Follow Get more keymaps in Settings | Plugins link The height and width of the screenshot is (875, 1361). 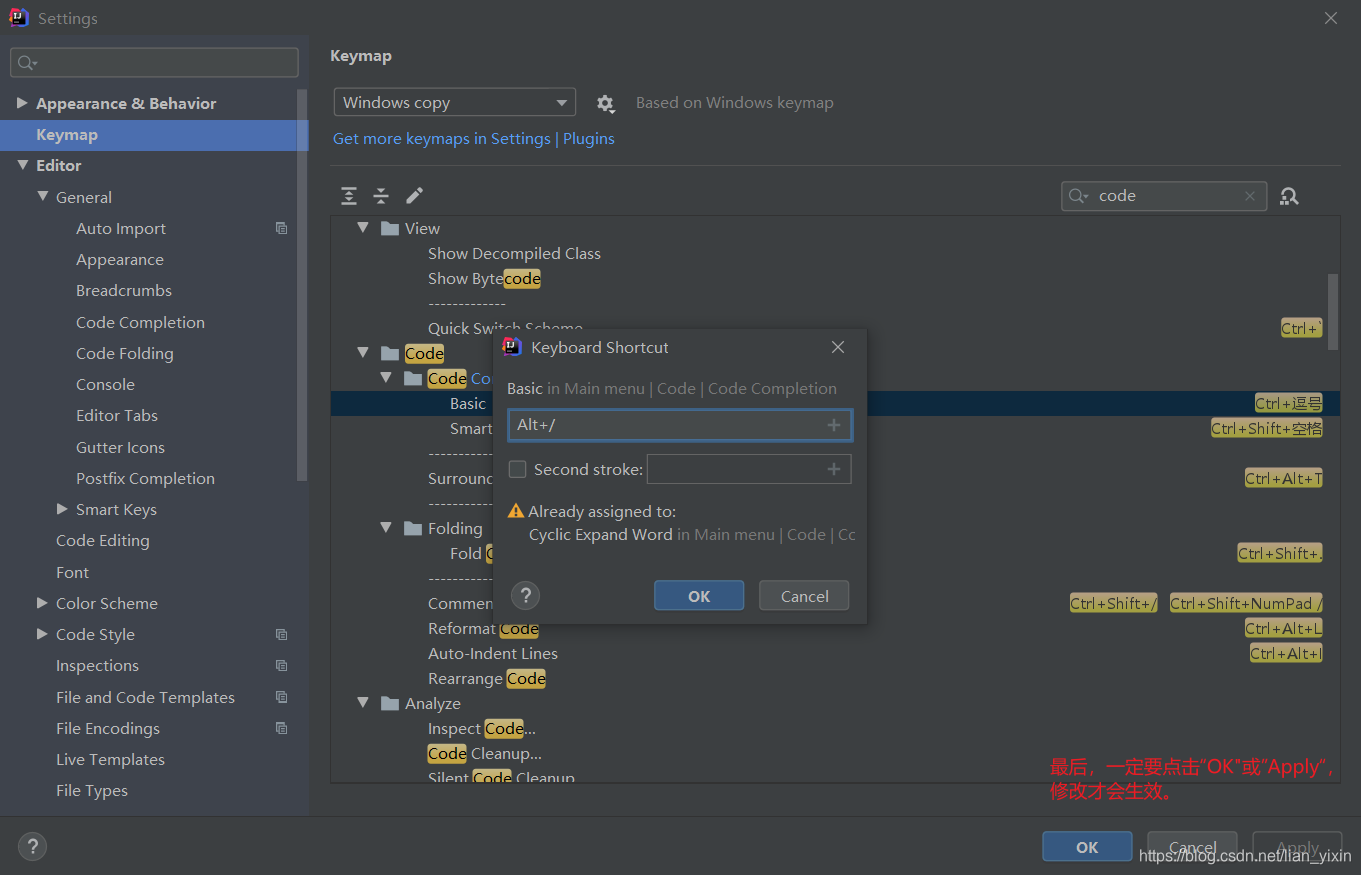pos(474,138)
